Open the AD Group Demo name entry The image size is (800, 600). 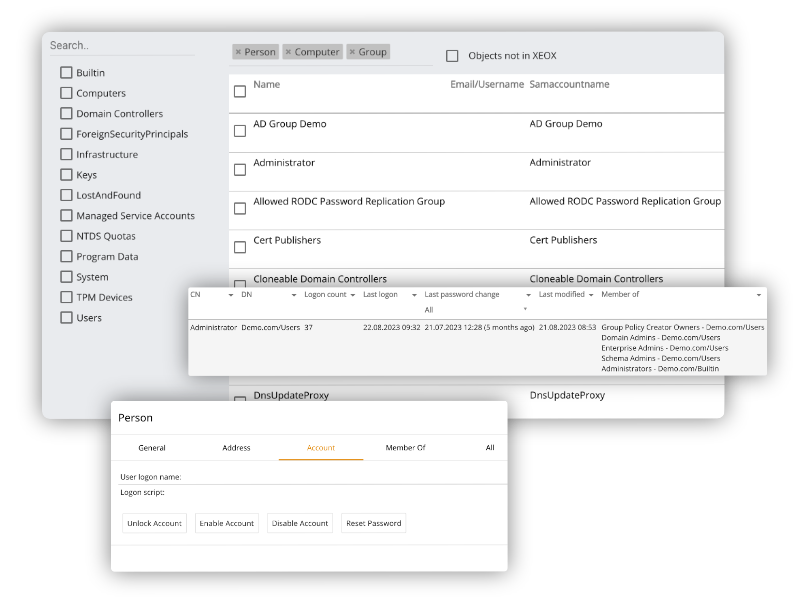[290, 123]
